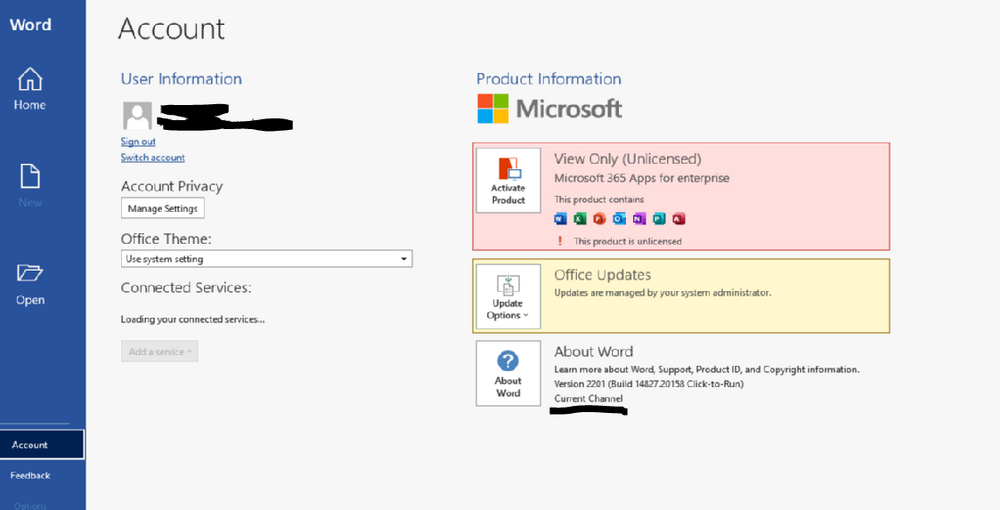Click 'Microsoft 365 Apps for enterprise' text
The height and width of the screenshot is (510, 1000).
[x=642, y=178]
